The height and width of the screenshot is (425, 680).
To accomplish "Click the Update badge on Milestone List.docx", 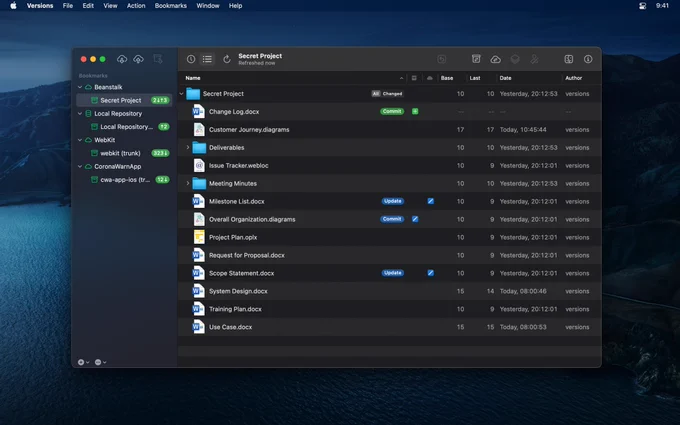I will [392, 201].
